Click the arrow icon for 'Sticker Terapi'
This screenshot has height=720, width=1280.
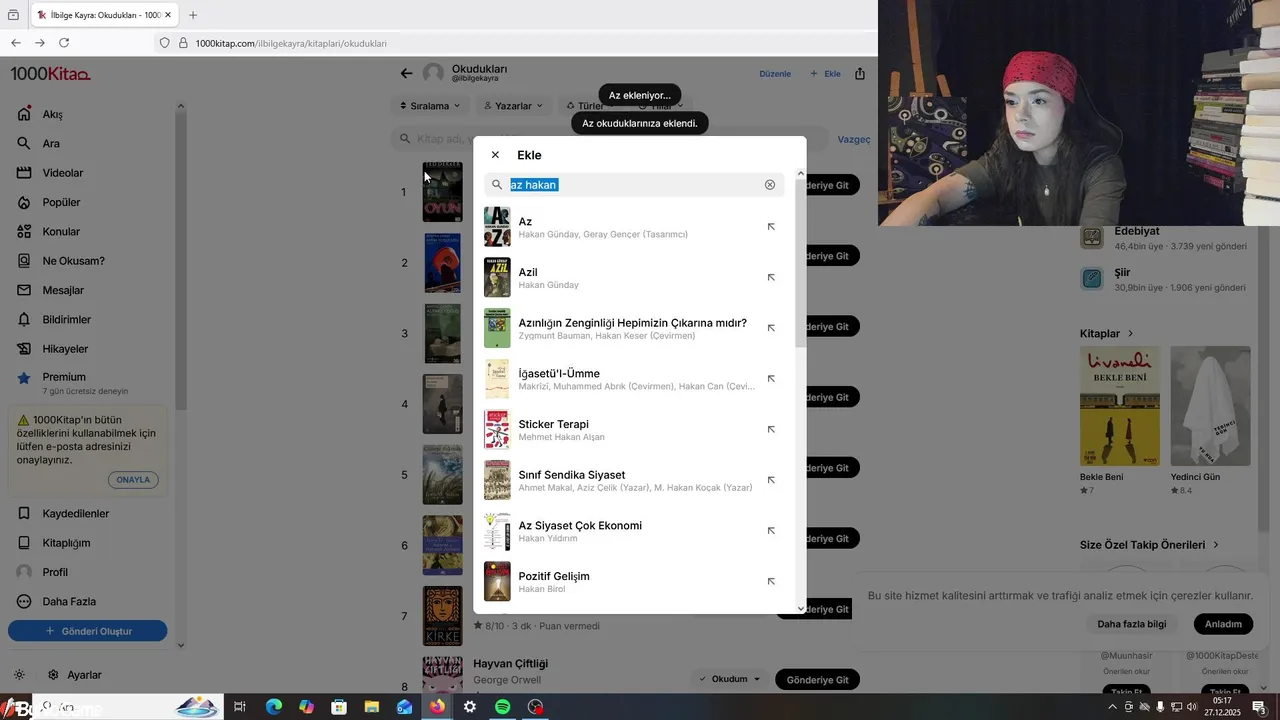(x=771, y=430)
